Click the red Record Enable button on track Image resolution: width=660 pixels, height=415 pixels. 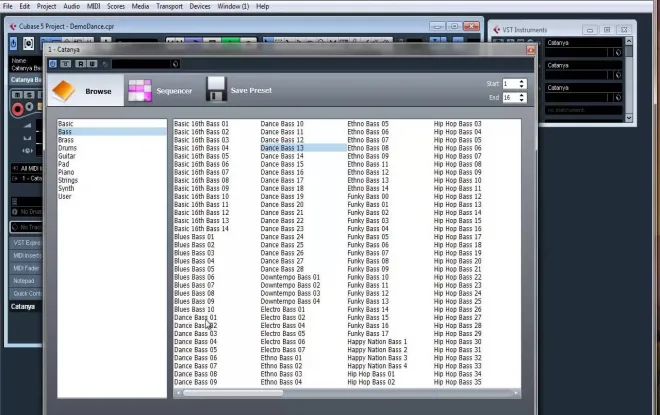point(17,109)
